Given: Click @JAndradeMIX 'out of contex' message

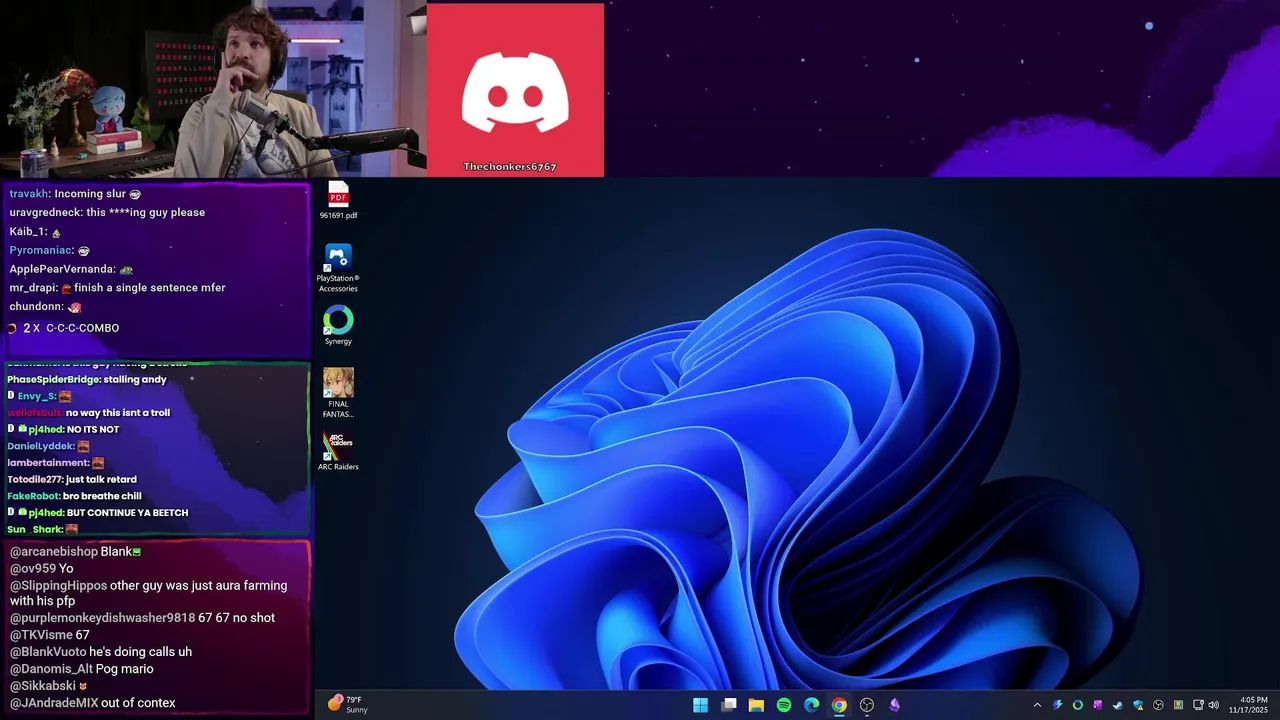Looking at the screenshot, I should coord(92,703).
